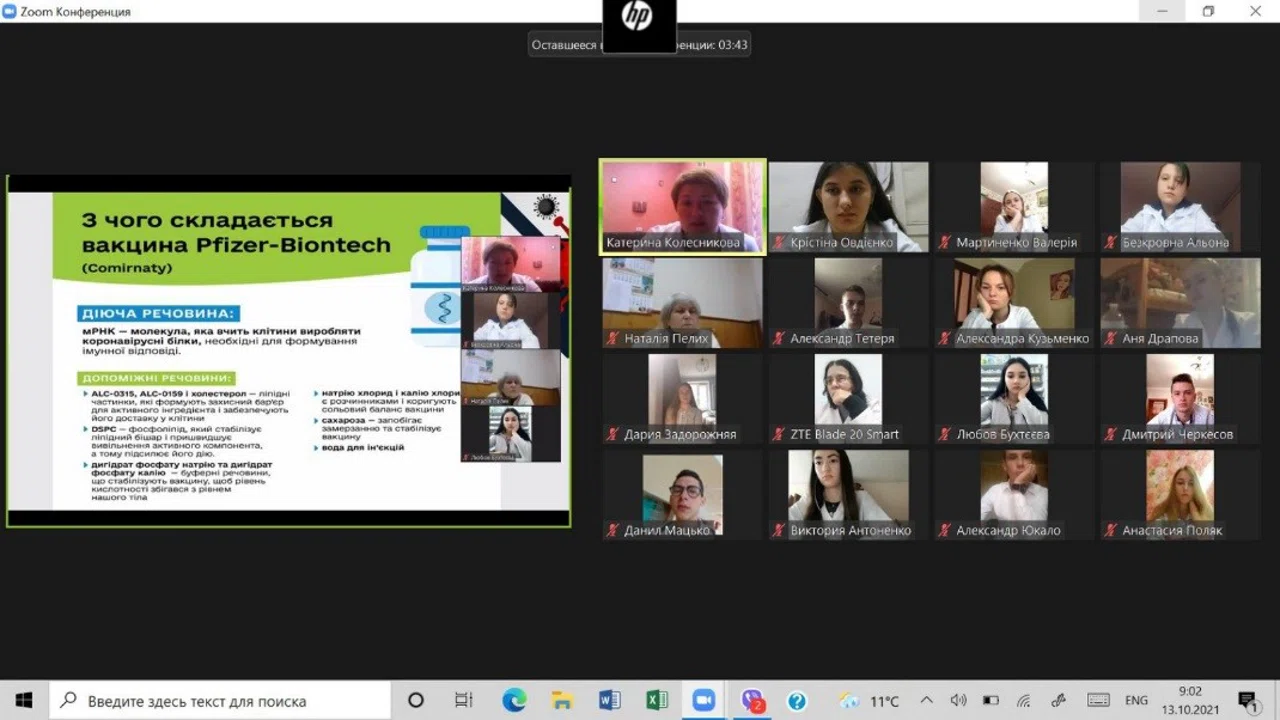Open Cortana circle icon on taskbar
The image size is (1280, 720).
pyautogui.click(x=416, y=700)
